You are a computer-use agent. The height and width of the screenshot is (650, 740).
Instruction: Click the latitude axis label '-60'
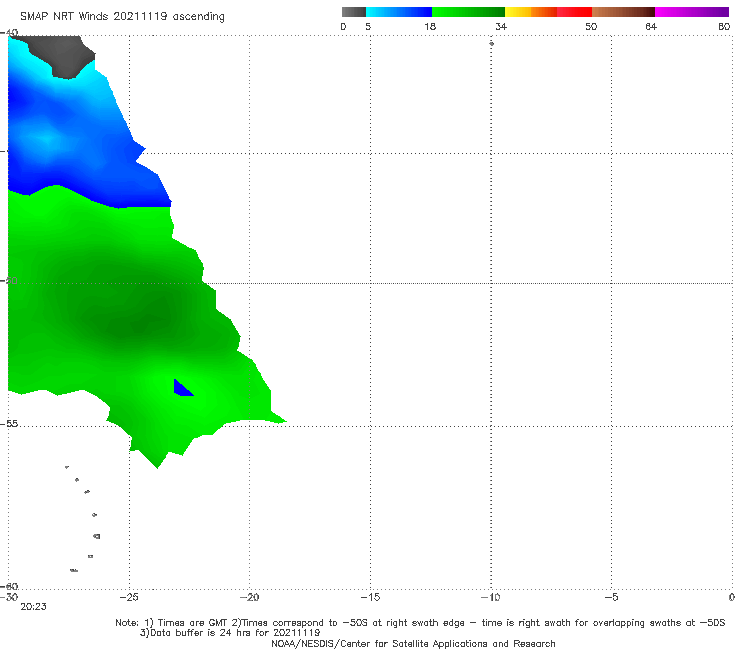[9, 586]
